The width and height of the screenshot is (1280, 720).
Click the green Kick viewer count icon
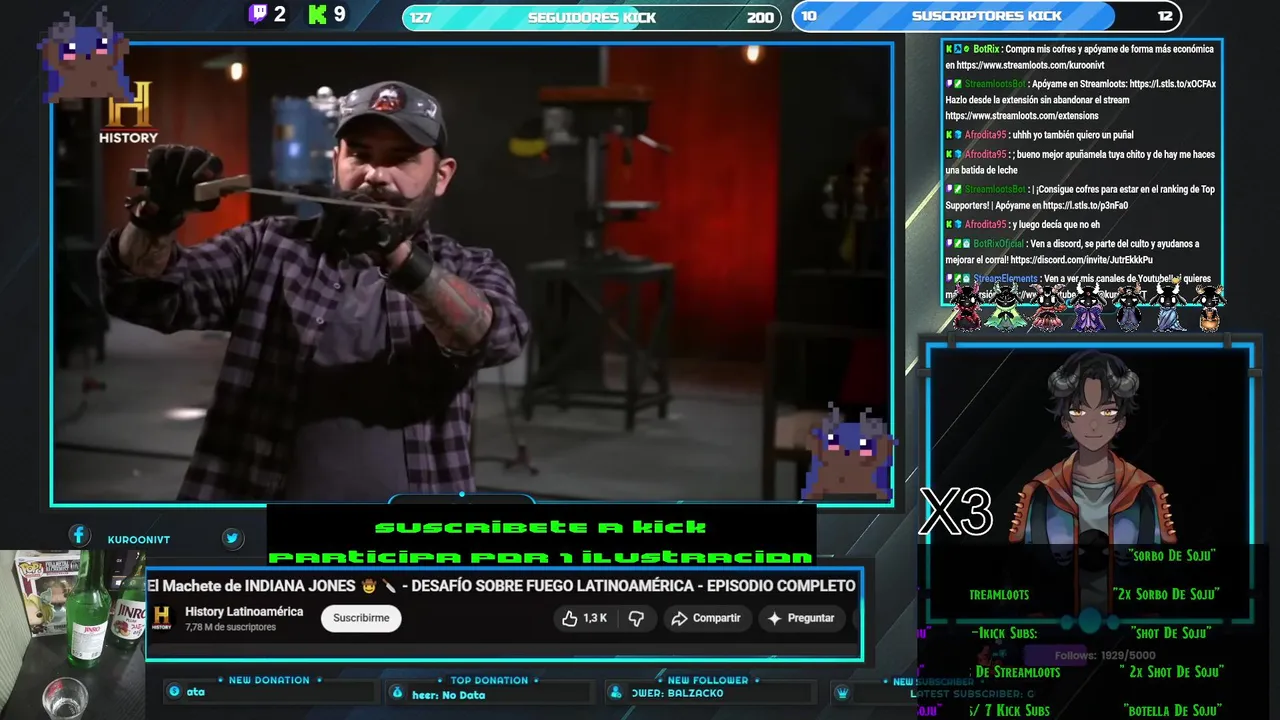(318, 14)
